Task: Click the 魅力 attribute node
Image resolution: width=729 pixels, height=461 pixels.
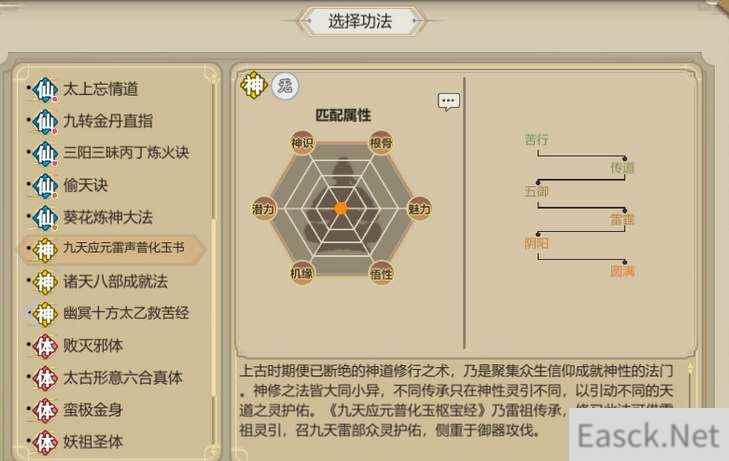Action: [419, 209]
